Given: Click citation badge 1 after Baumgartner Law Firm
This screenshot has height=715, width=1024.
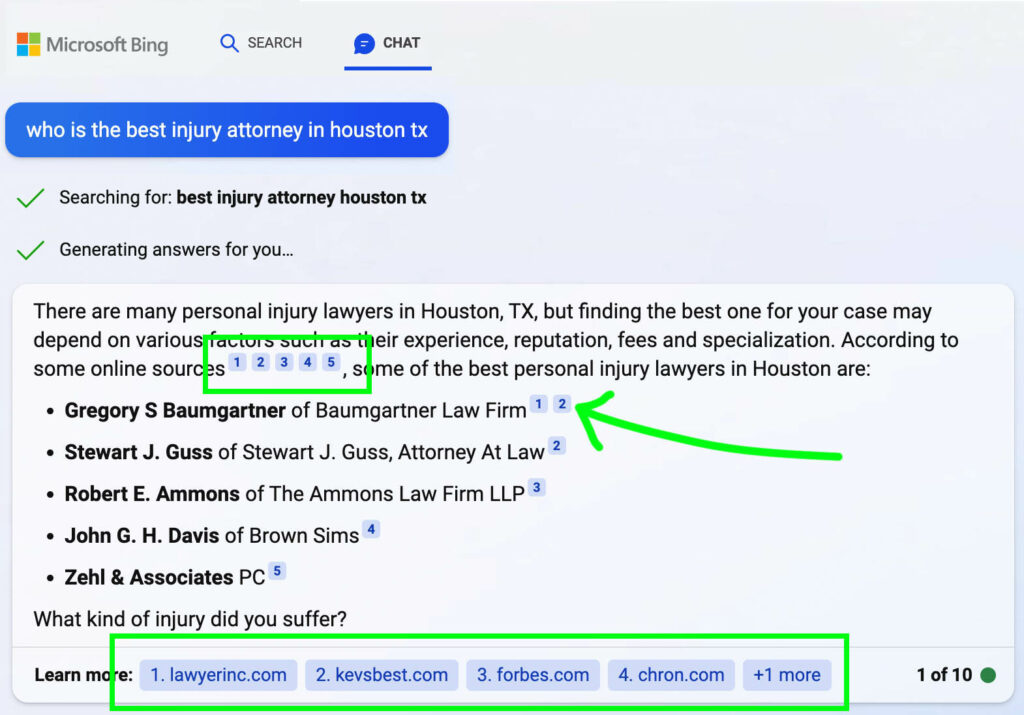Looking at the screenshot, I should point(539,404).
